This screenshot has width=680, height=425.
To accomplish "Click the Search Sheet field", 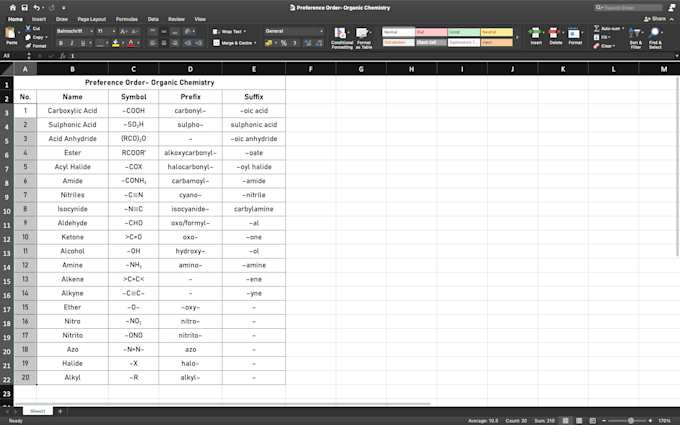I will point(628,7).
